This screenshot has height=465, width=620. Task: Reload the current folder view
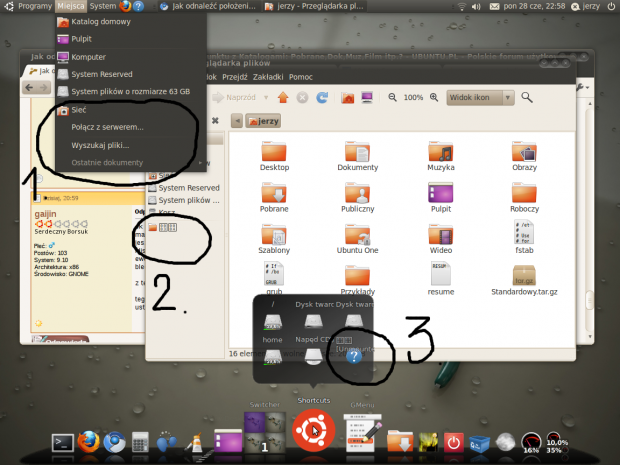322,97
